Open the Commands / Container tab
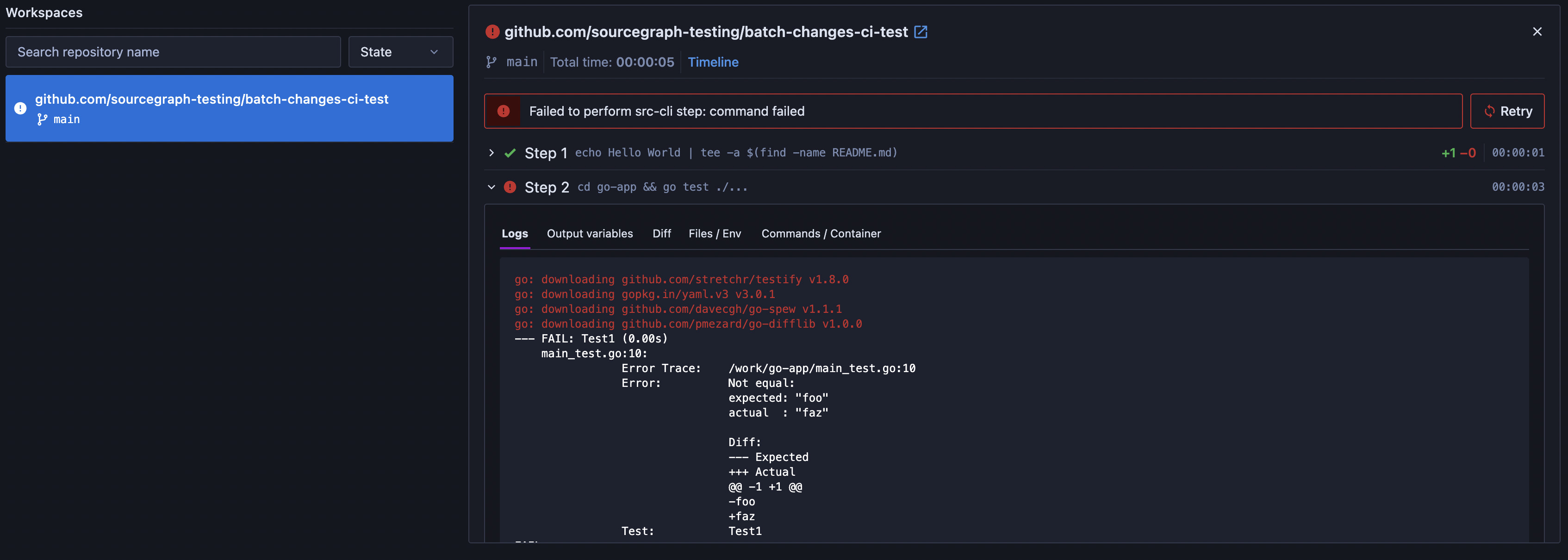Image resolution: width=1568 pixels, height=560 pixels. (x=821, y=234)
